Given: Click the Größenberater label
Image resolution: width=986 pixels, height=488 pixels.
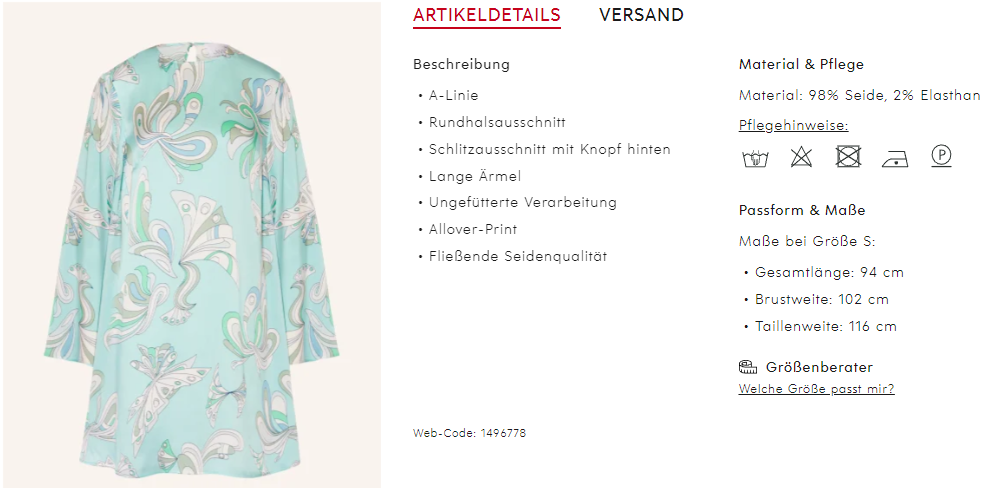Looking at the screenshot, I should (819, 367).
